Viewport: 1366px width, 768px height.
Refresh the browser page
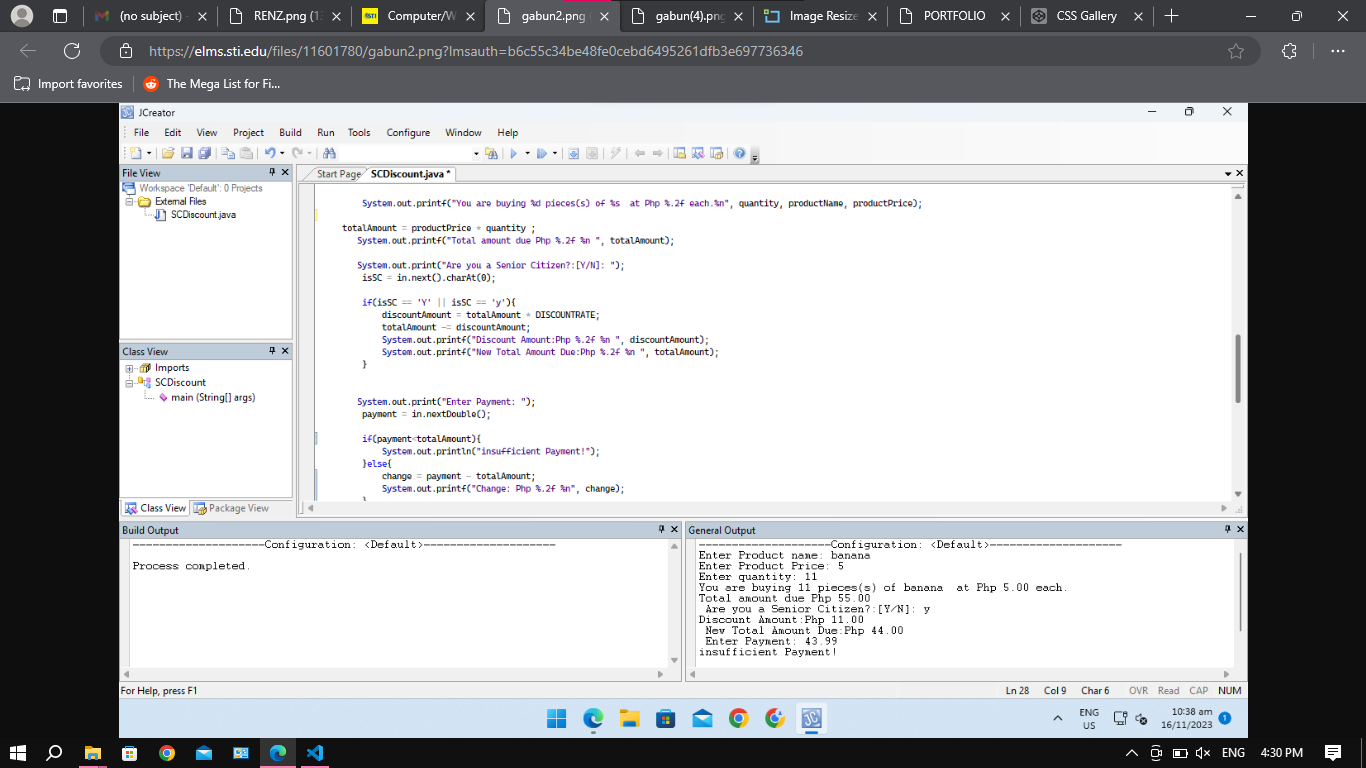pos(72,51)
